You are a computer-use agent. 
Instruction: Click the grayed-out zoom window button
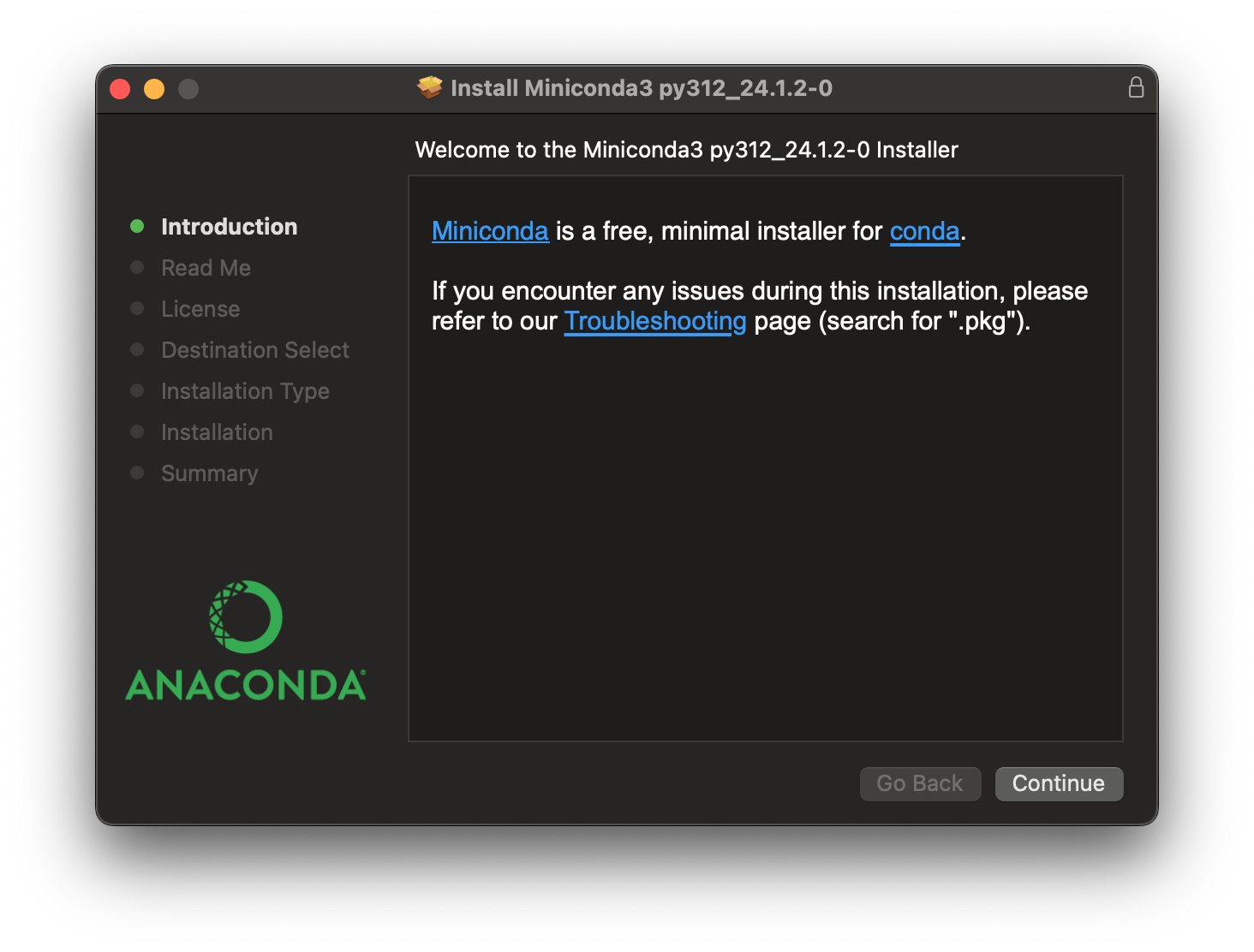coord(188,89)
